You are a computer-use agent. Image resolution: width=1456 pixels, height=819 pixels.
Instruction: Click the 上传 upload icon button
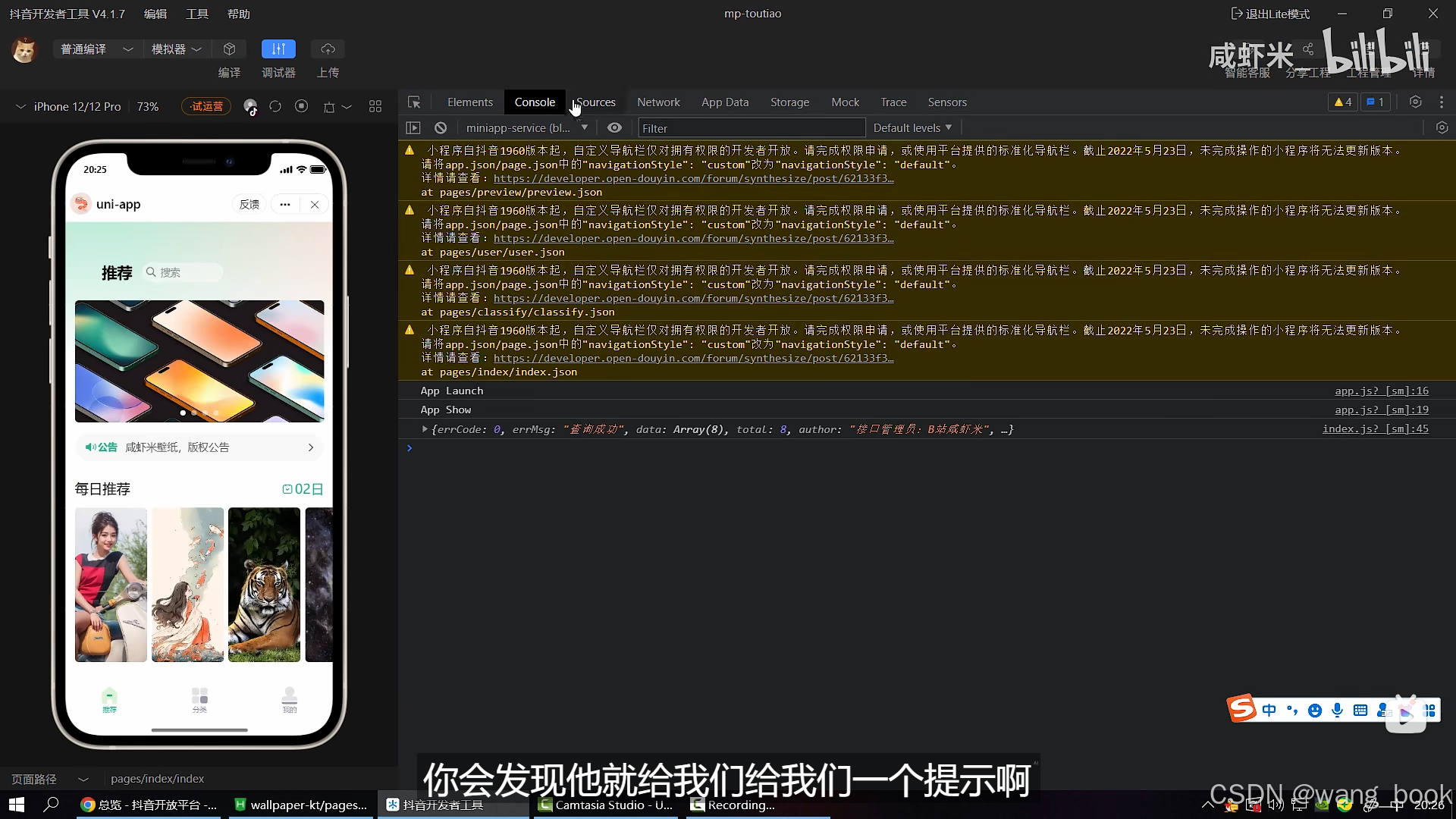(328, 49)
